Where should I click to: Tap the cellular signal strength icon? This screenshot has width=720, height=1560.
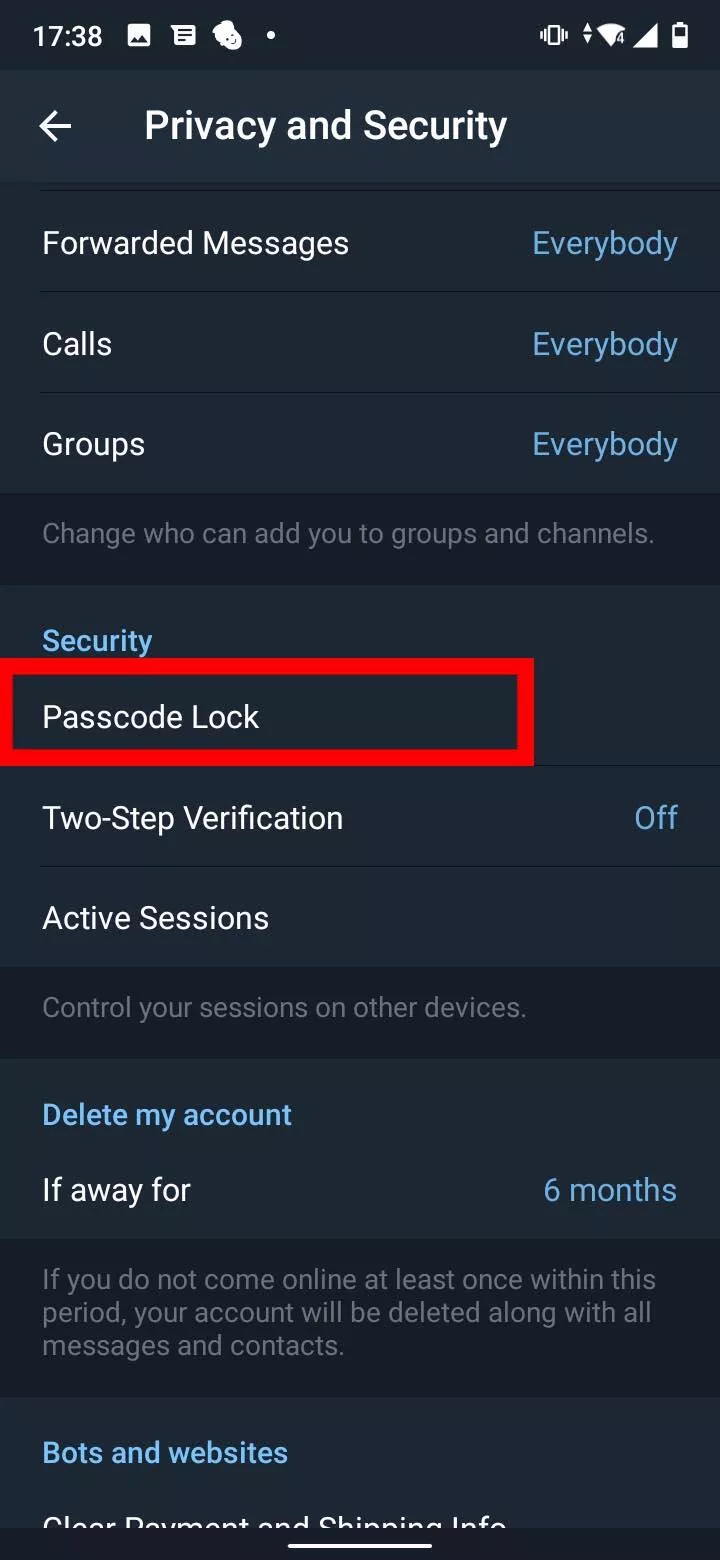pyautogui.click(x=646, y=36)
